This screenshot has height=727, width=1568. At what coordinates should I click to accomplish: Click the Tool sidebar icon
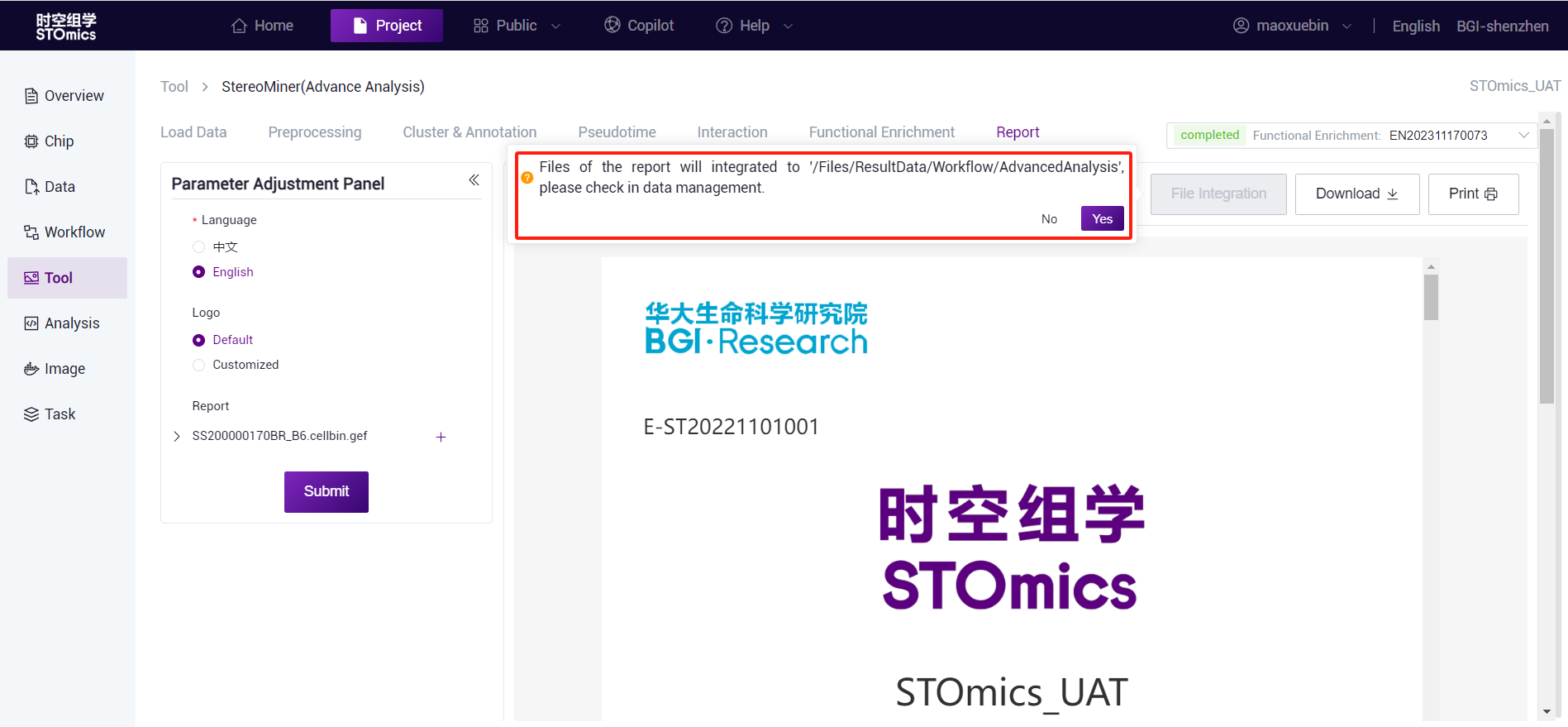tap(31, 278)
